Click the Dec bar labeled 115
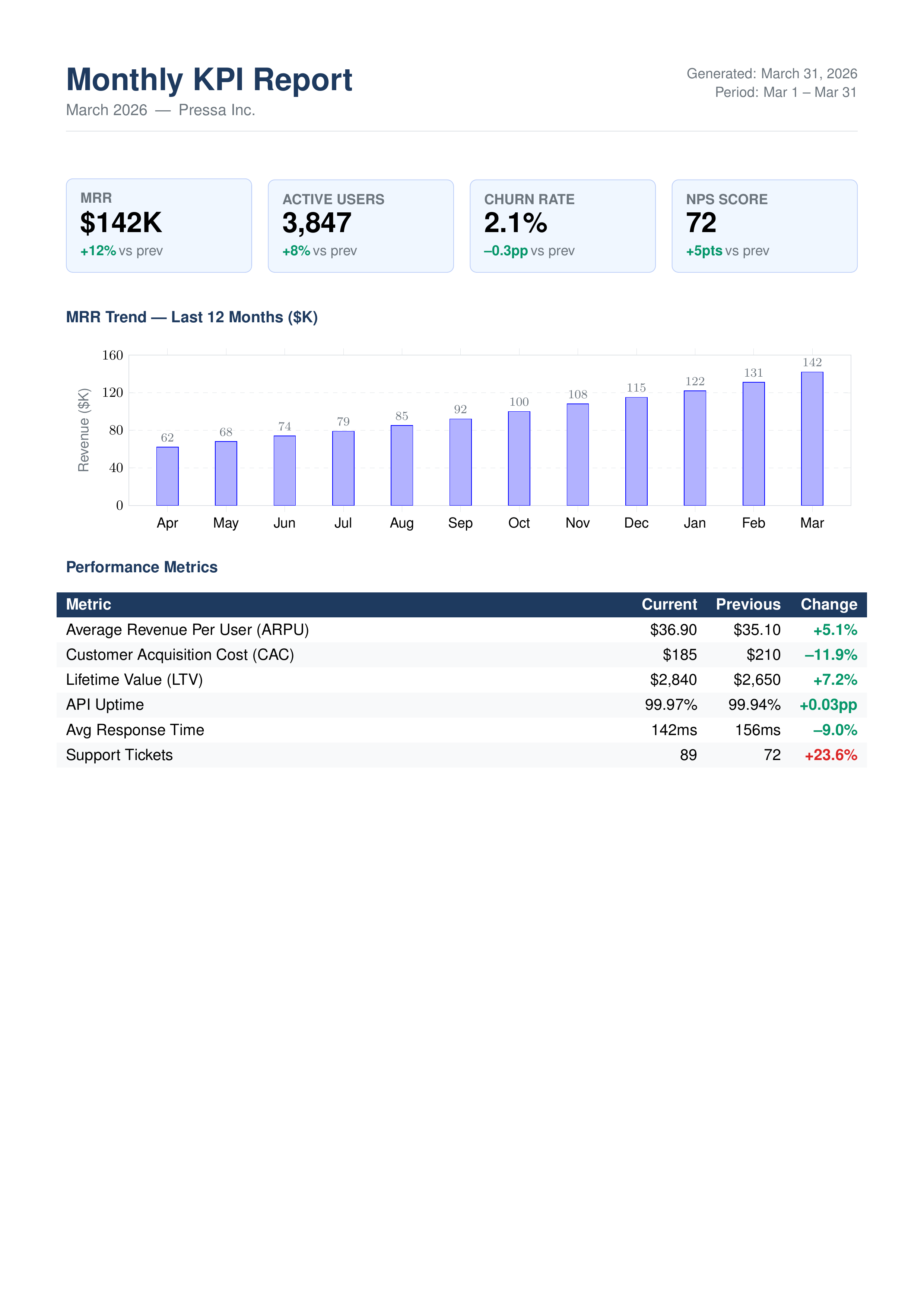Viewport: 924px width, 1307px height. pyautogui.click(x=636, y=452)
